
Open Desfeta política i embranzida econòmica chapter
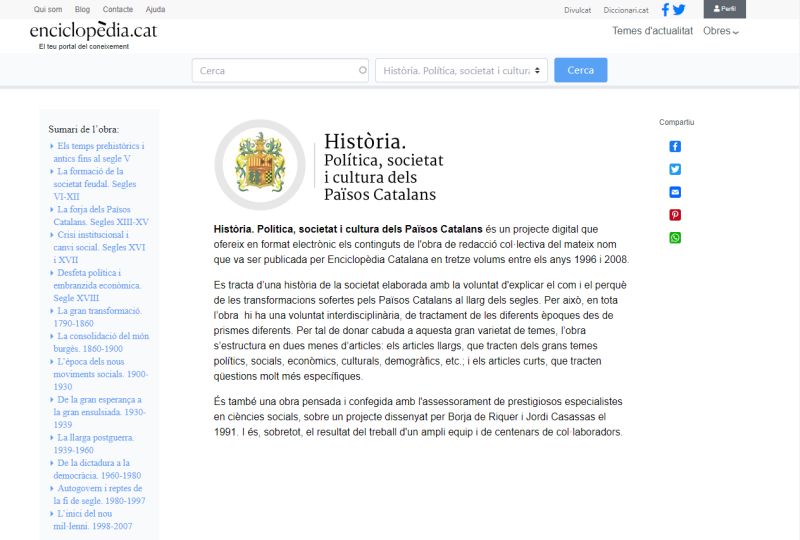tap(97, 285)
